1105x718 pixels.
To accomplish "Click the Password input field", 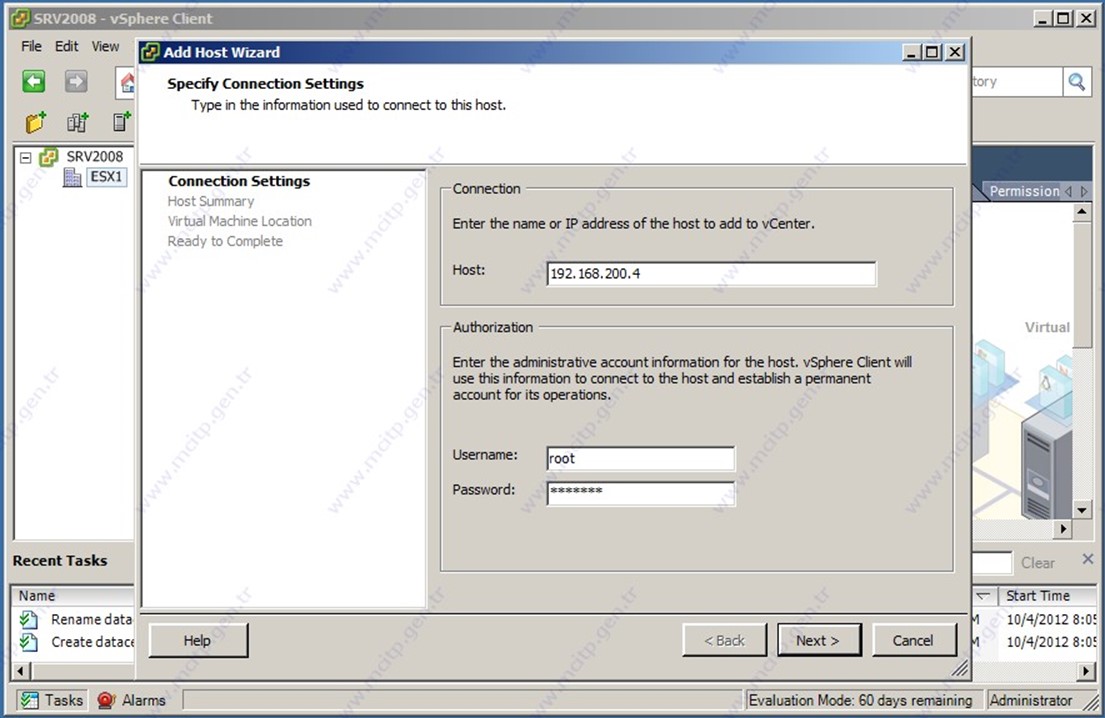I will point(641,493).
